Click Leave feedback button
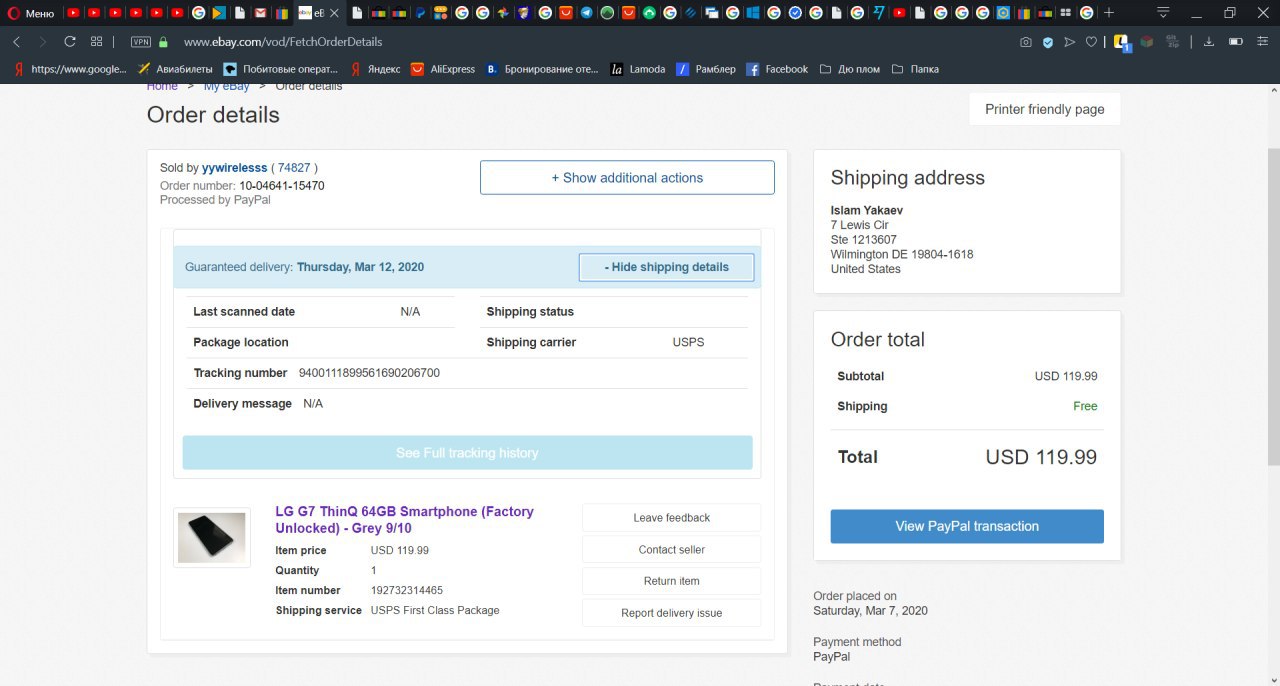This screenshot has height=686, width=1280. (671, 517)
